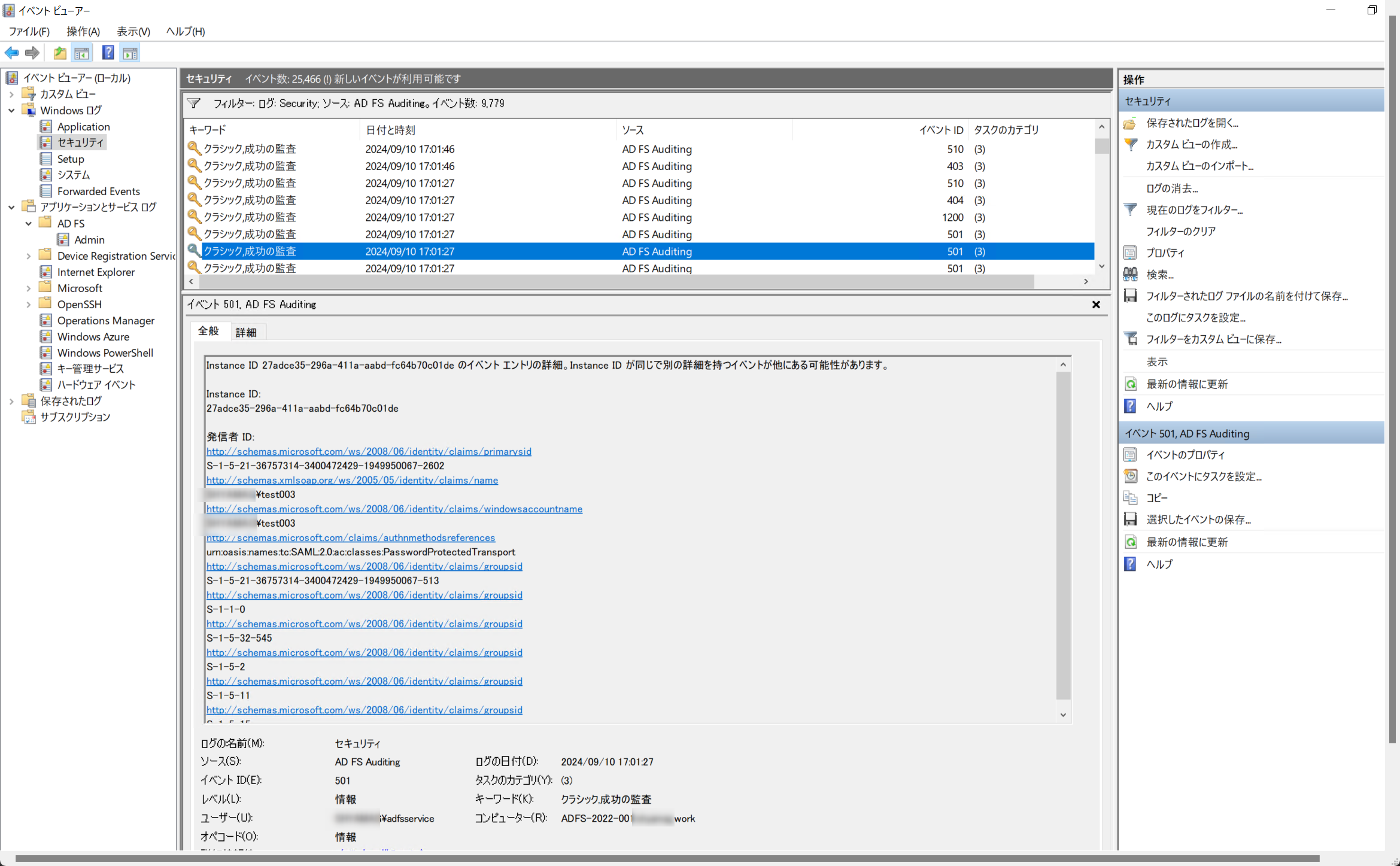This screenshot has height=866, width=1400.
Task: Click the コピー icon in actions pane
Action: click(x=1130, y=497)
